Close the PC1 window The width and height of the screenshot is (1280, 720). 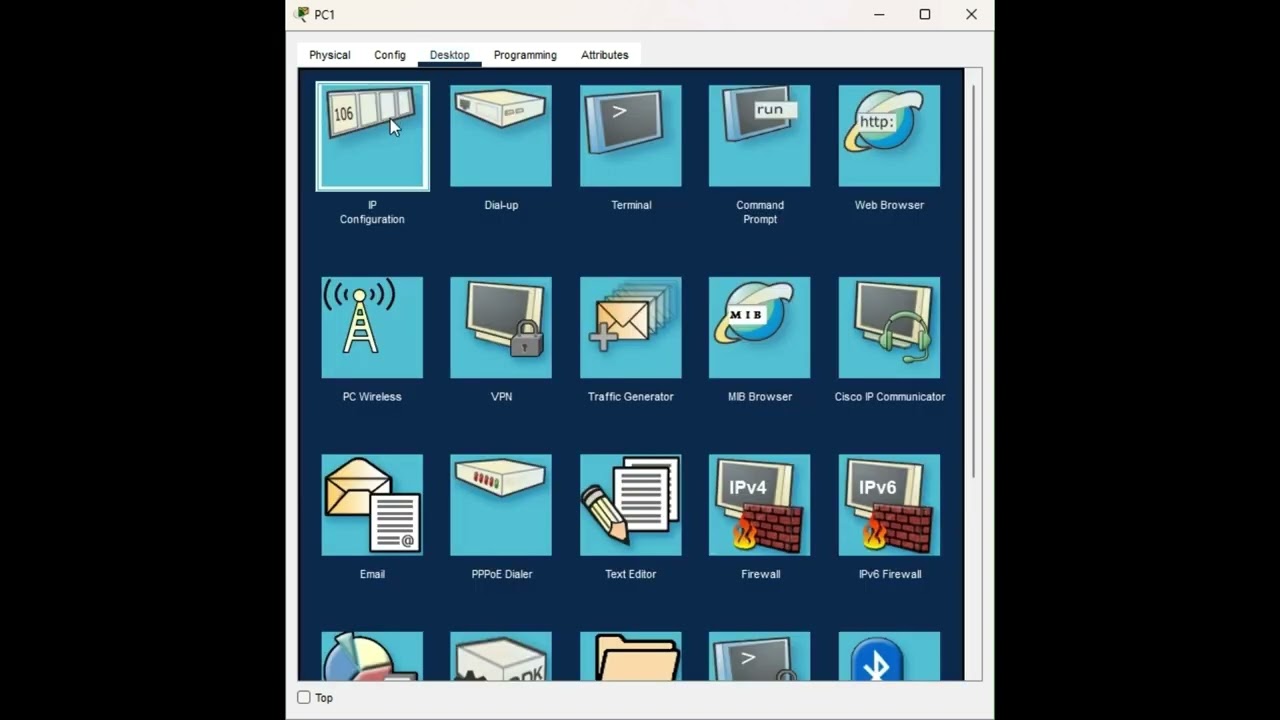point(971,14)
